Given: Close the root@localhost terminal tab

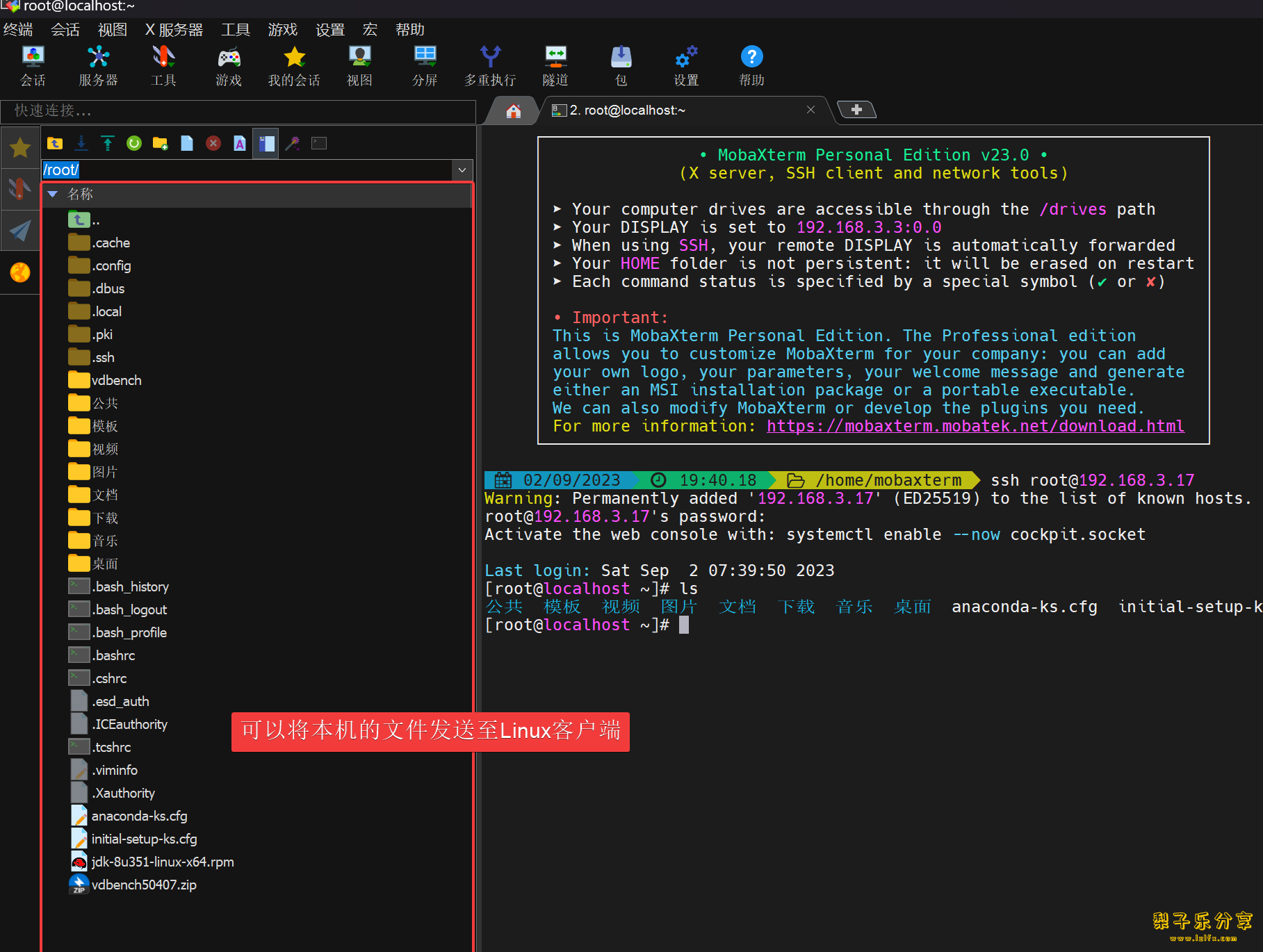Looking at the screenshot, I should pyautogui.click(x=810, y=110).
